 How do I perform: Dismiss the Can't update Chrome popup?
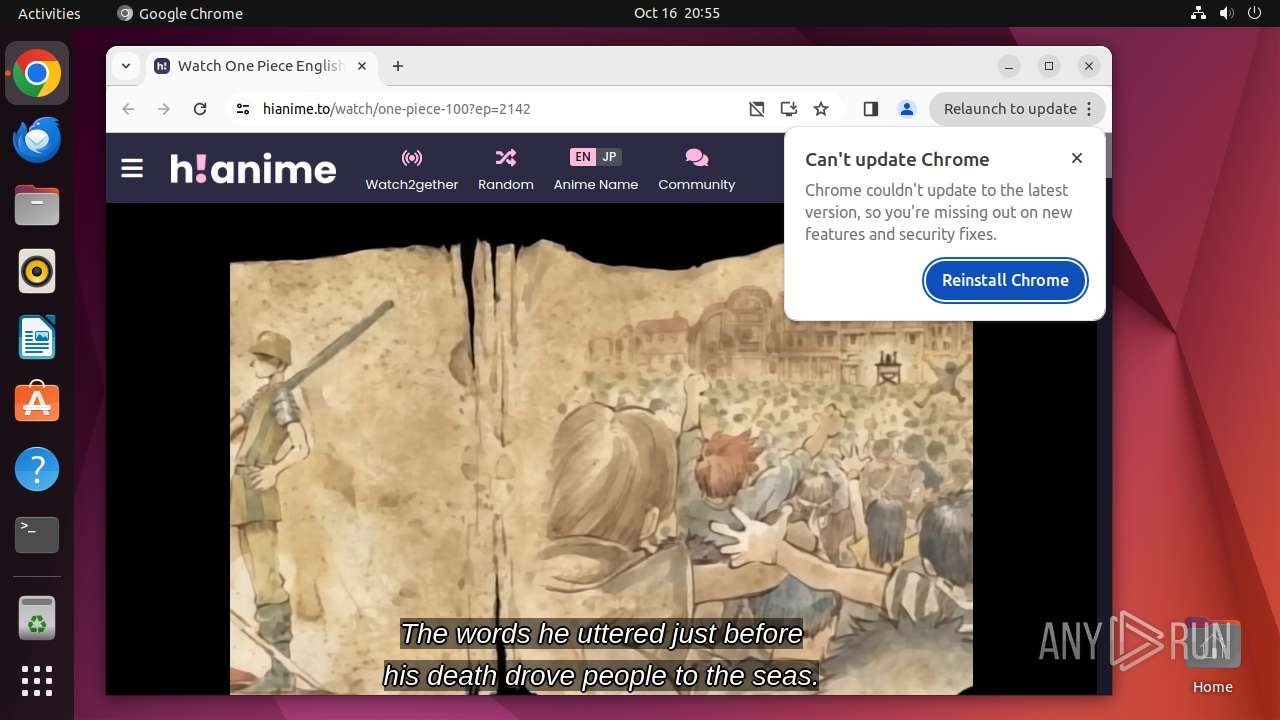tap(1077, 158)
